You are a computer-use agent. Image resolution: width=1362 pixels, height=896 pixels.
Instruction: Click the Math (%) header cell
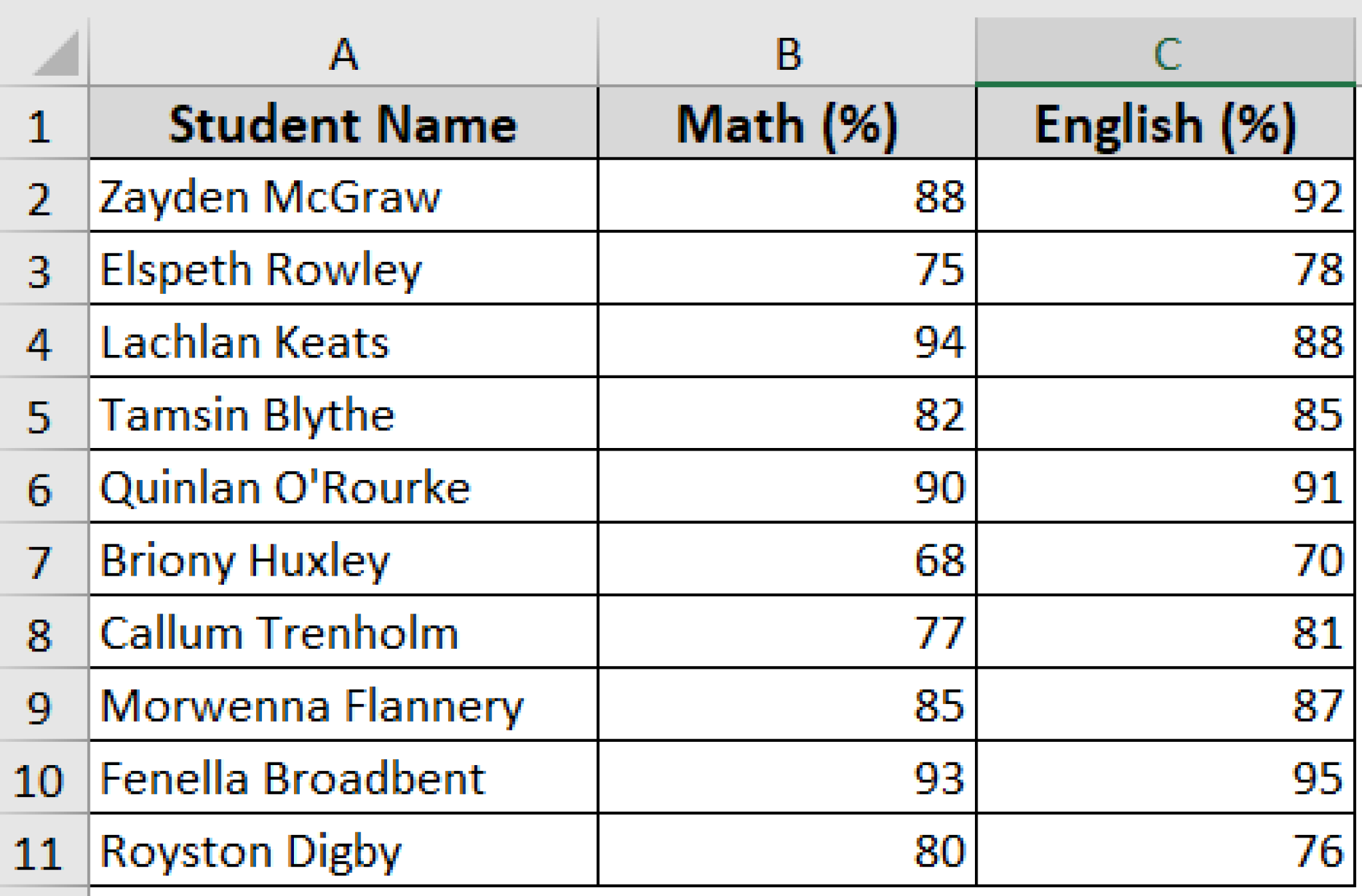788,123
